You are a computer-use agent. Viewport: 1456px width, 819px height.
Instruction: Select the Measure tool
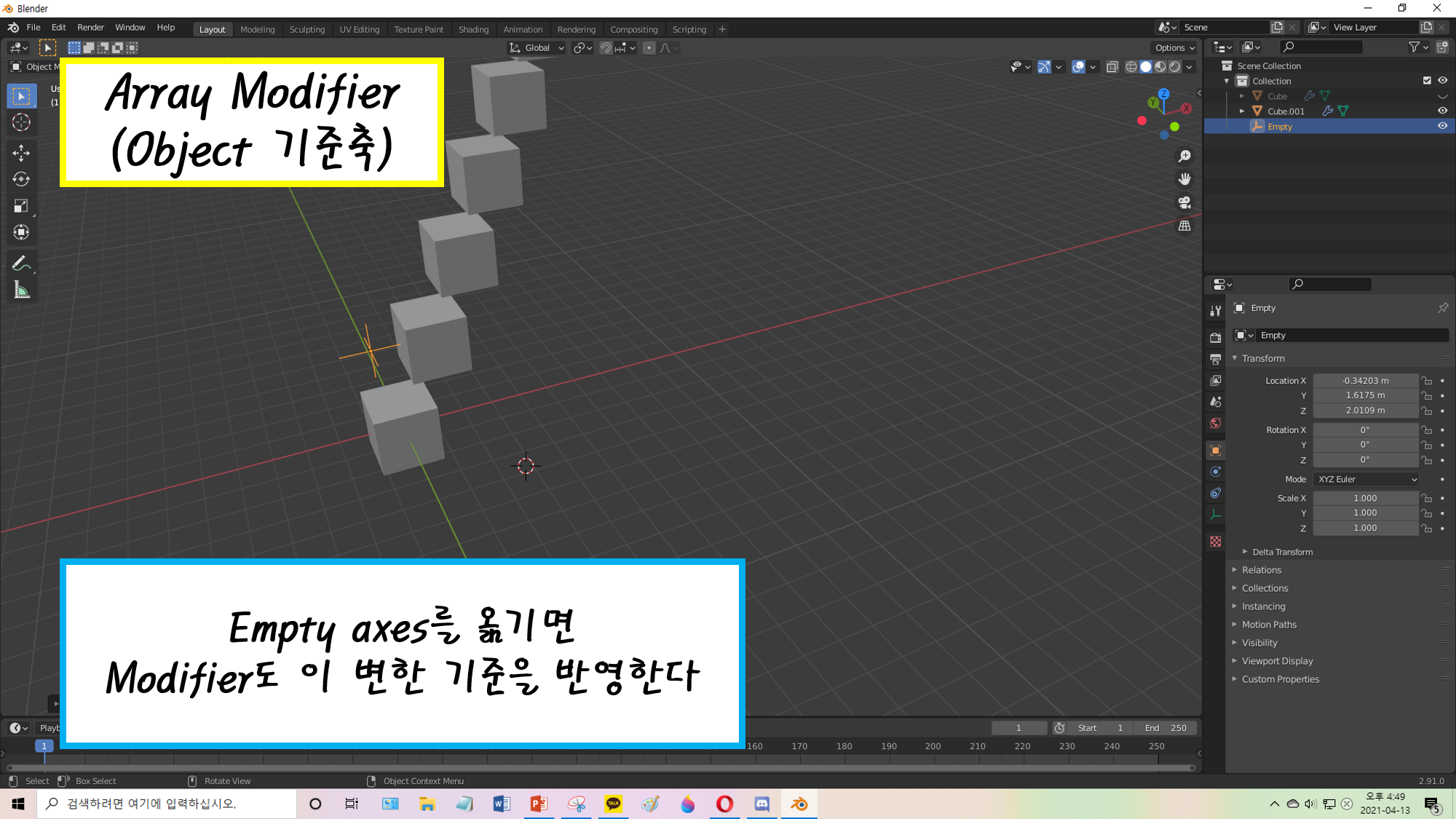(21, 291)
